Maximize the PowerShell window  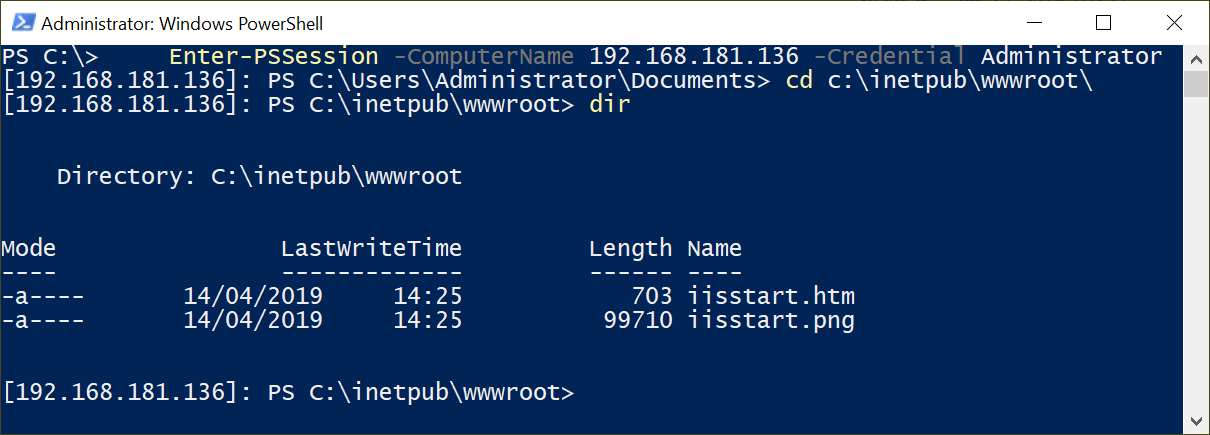click(x=1103, y=22)
